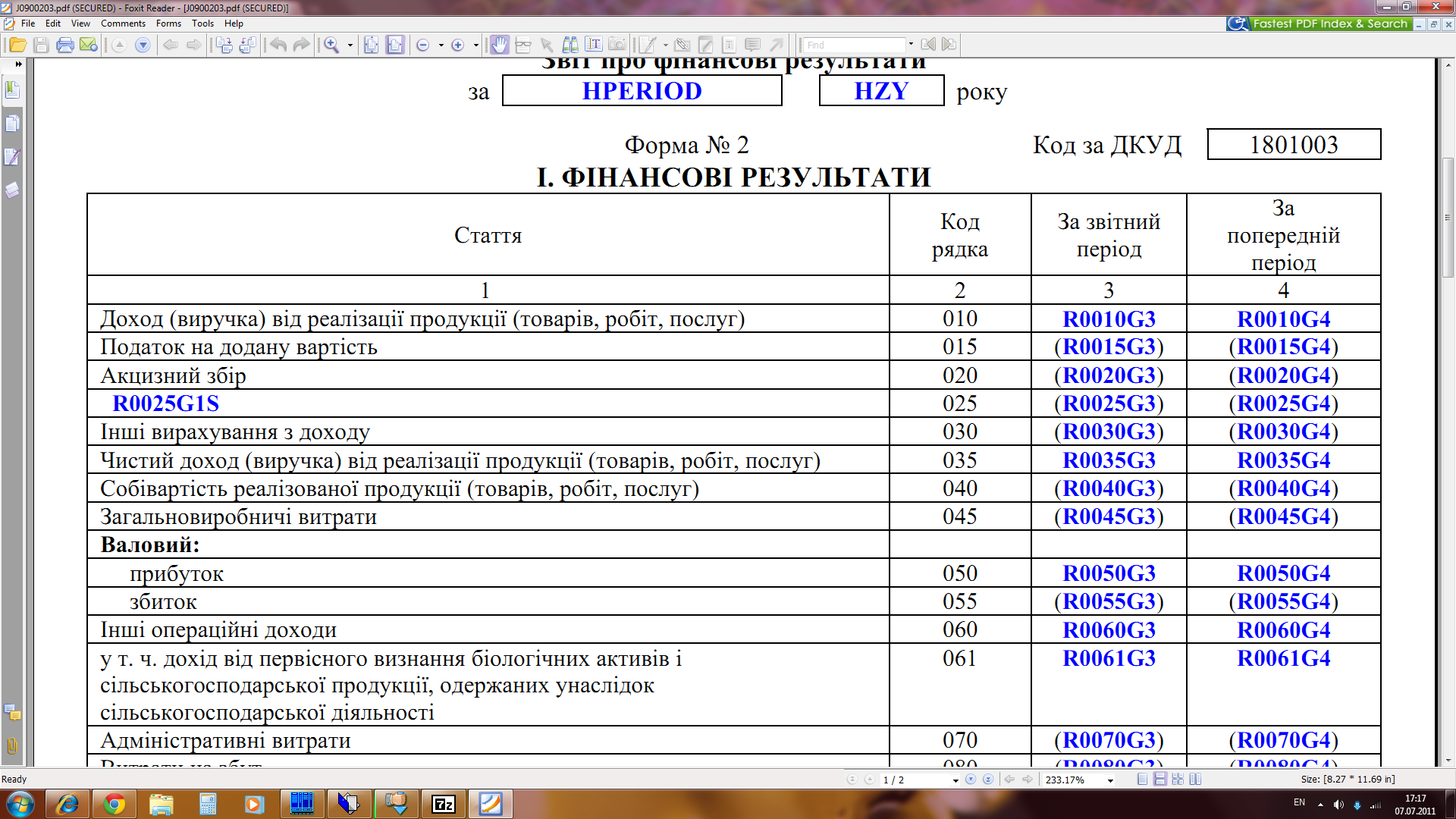Open the Tools menu
Screen dimensions: 1456x819
point(202,24)
